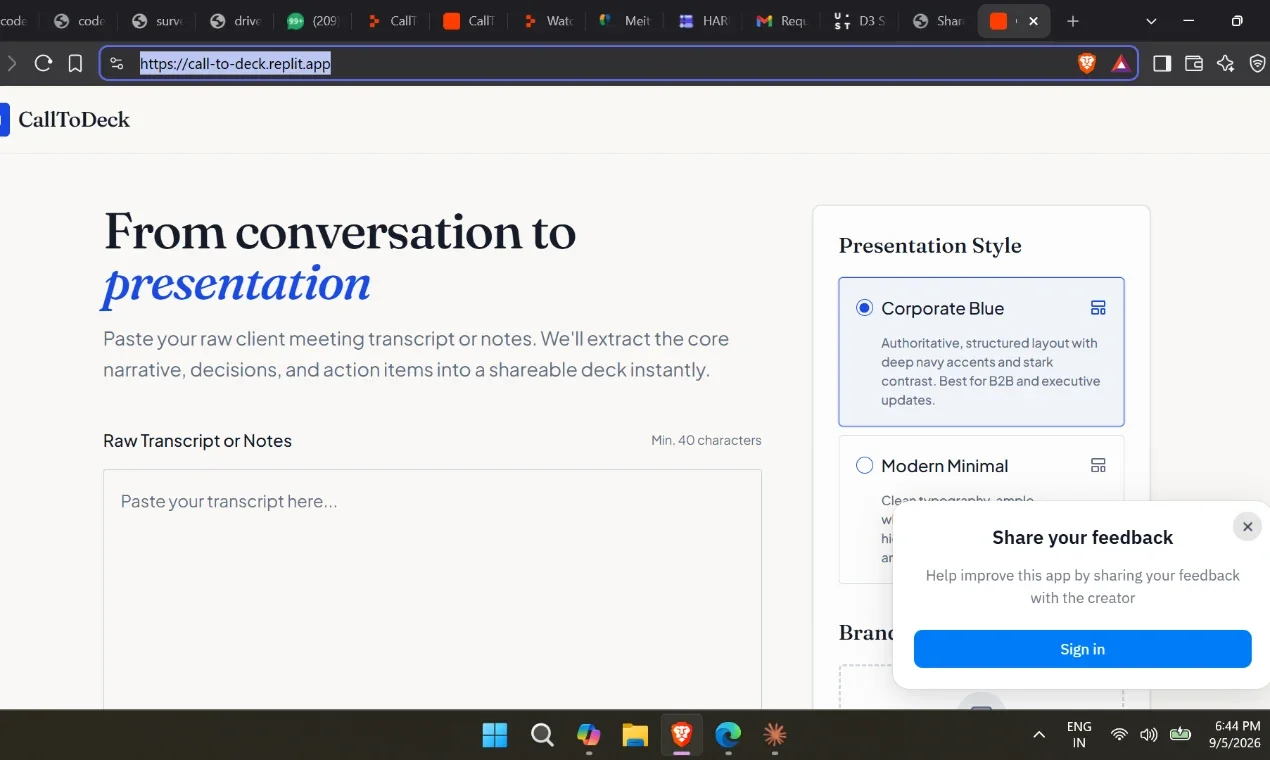Viewport: 1270px width, 760px height.
Task: Open a new tab with the plus icon
Action: tap(1073, 21)
